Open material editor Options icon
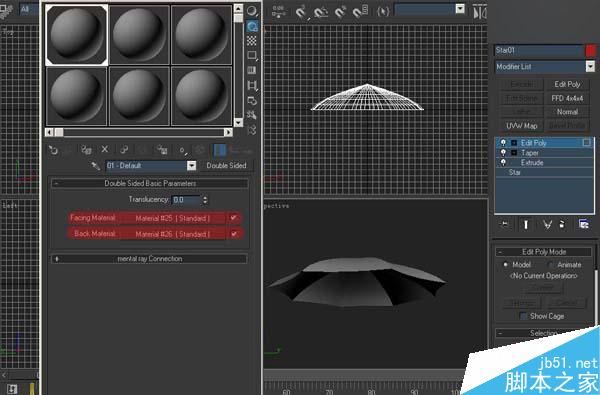 tap(252, 100)
